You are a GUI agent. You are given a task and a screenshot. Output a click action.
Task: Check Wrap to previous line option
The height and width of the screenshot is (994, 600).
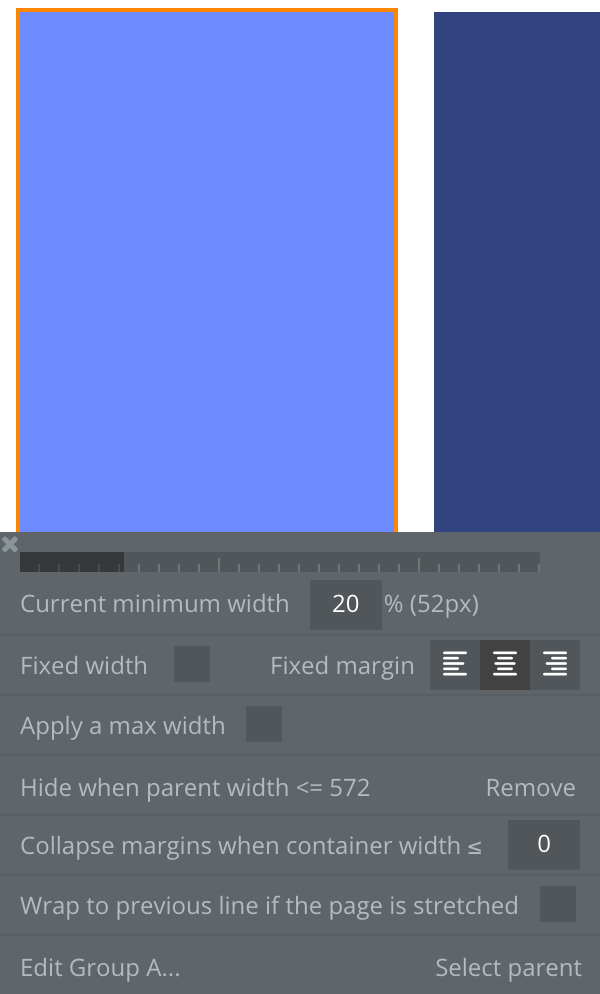(558, 904)
